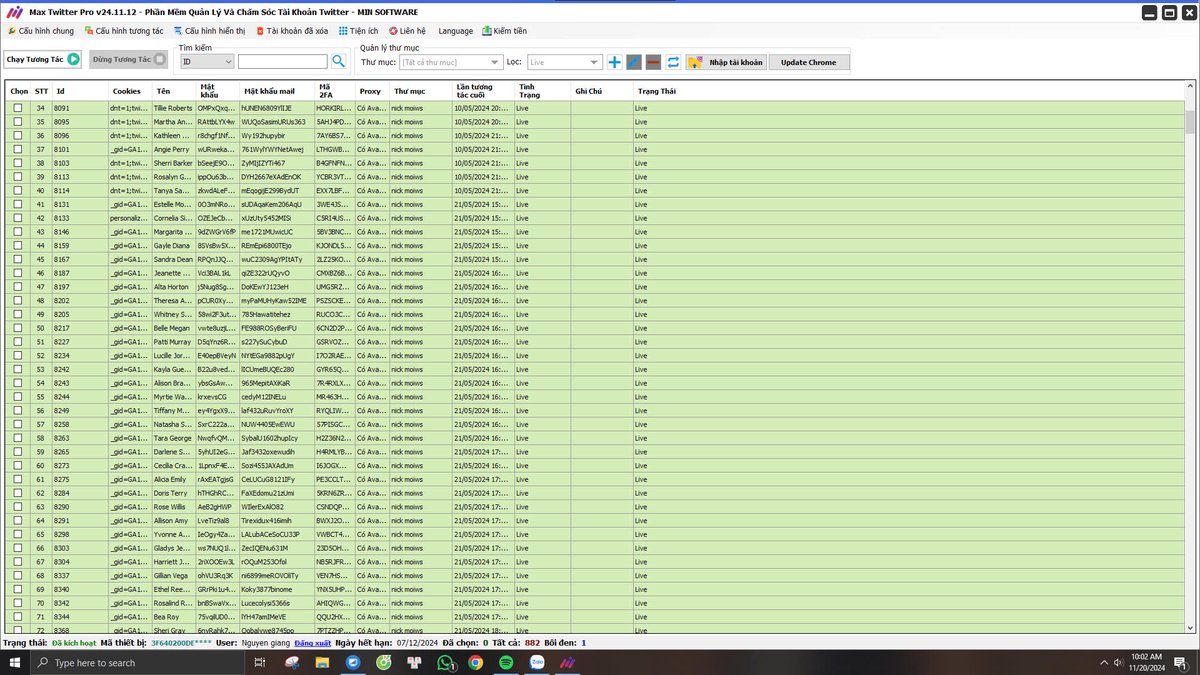Open the Tiện ích menu

(x=359, y=31)
